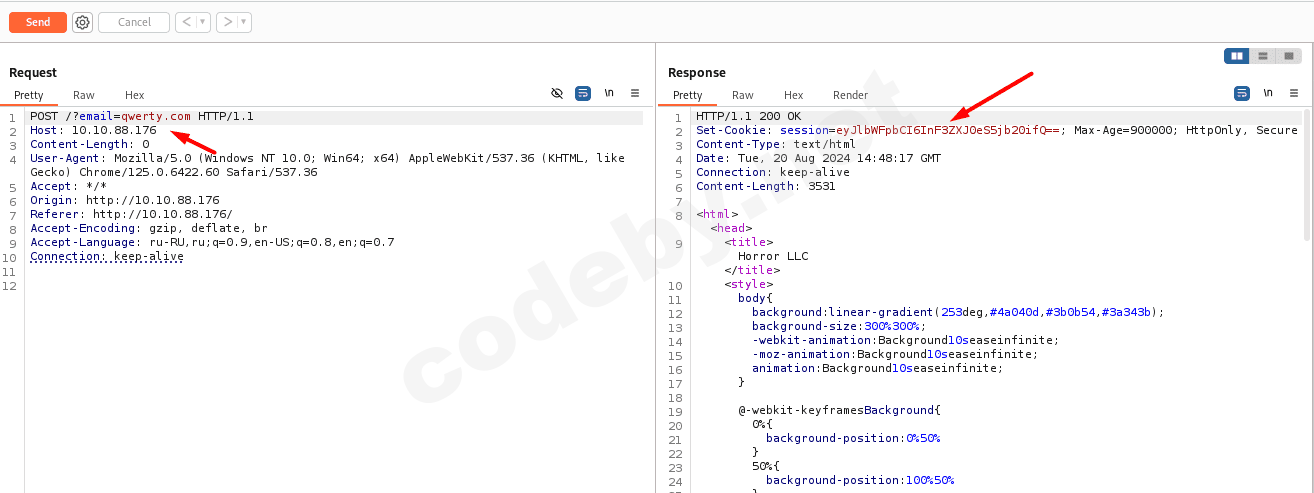The height and width of the screenshot is (493, 1314).
Task: Switch Request view to Raw tab
Action: click(84, 95)
